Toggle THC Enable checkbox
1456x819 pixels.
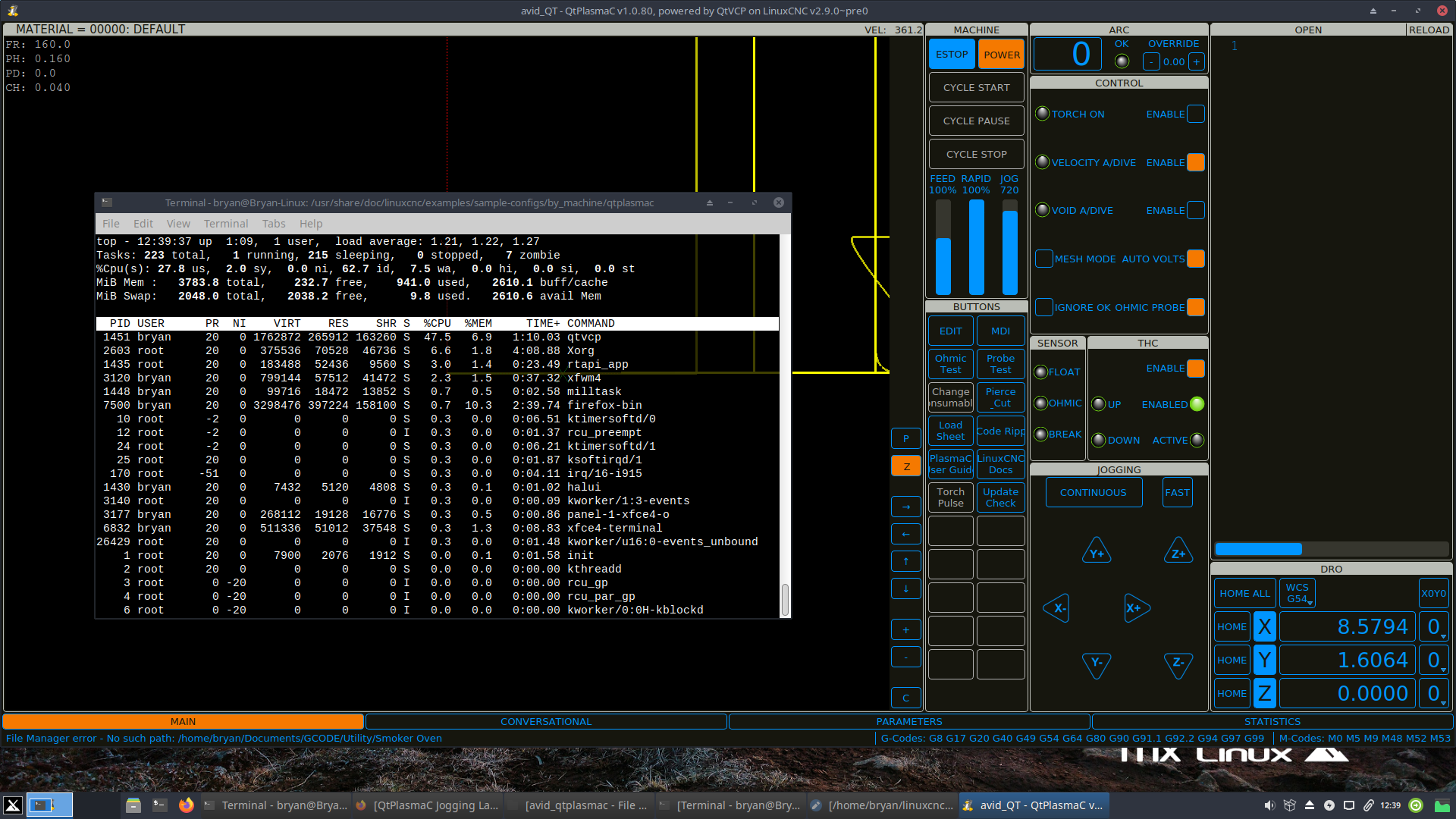[1195, 369]
